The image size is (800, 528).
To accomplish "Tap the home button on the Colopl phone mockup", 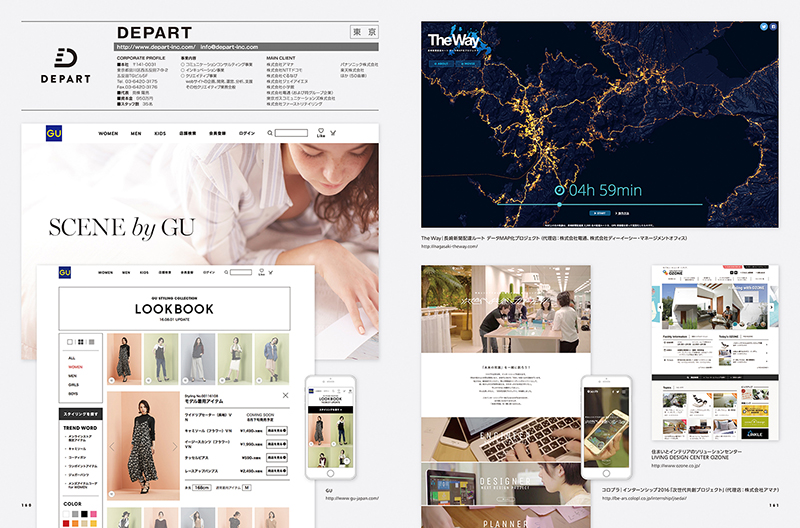I will (606, 473).
